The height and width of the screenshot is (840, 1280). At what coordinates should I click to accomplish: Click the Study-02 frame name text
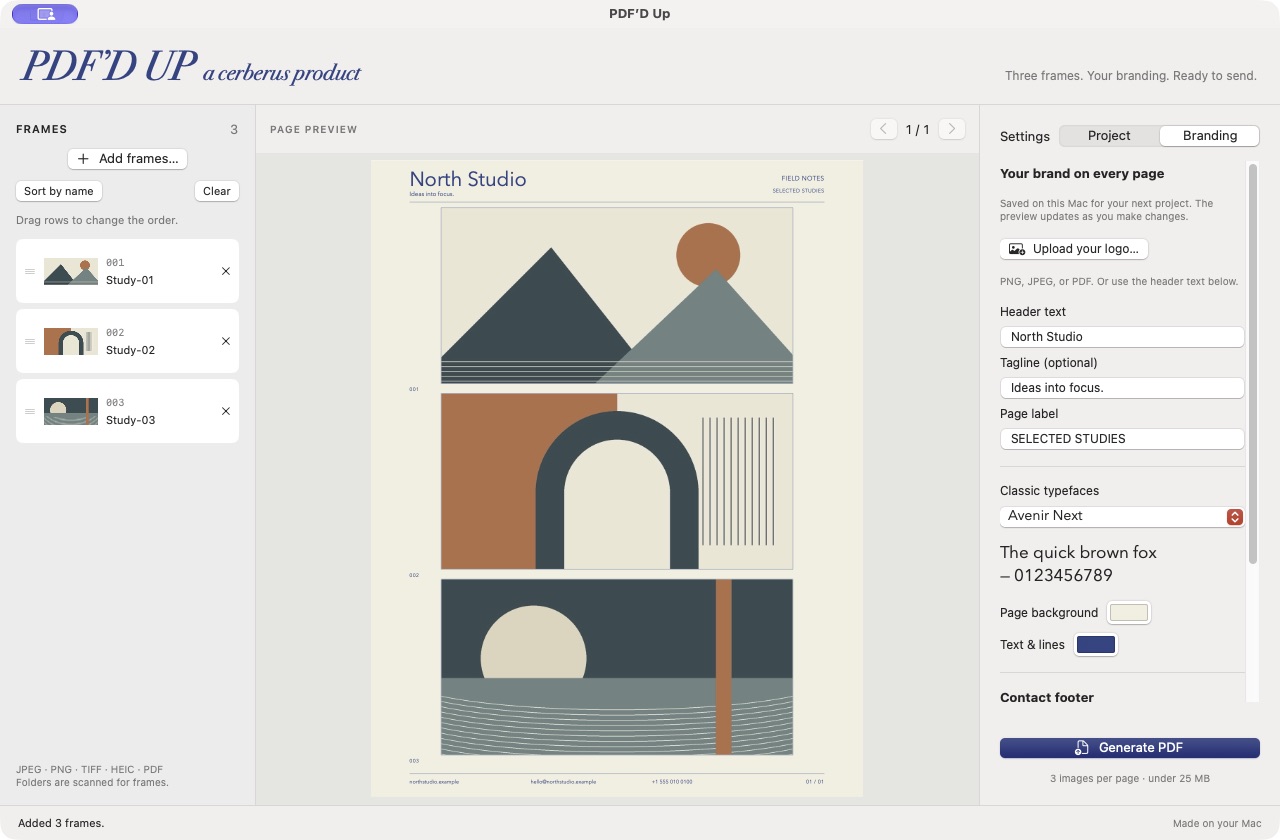[130, 350]
